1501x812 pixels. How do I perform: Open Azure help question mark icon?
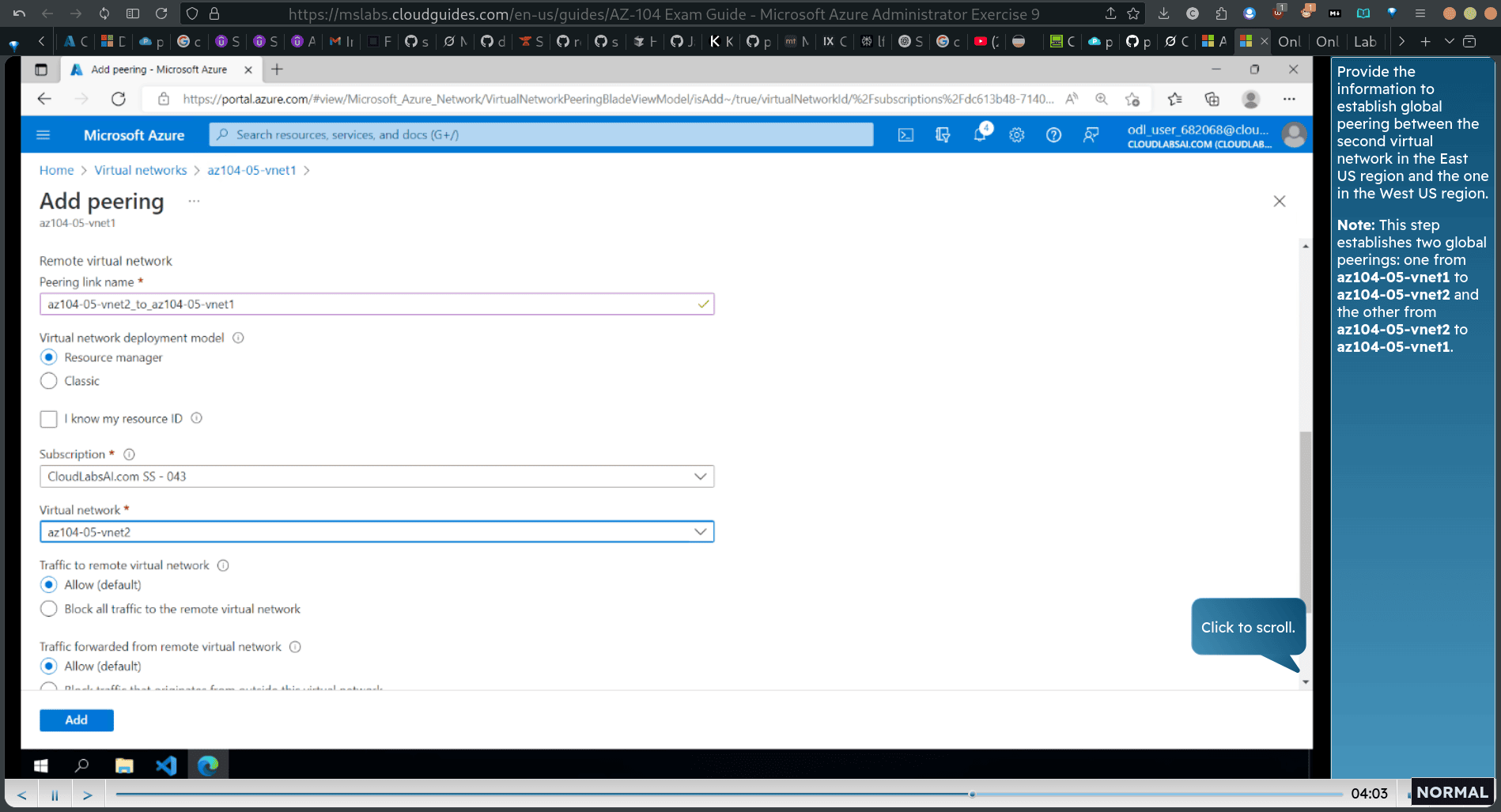click(1053, 135)
